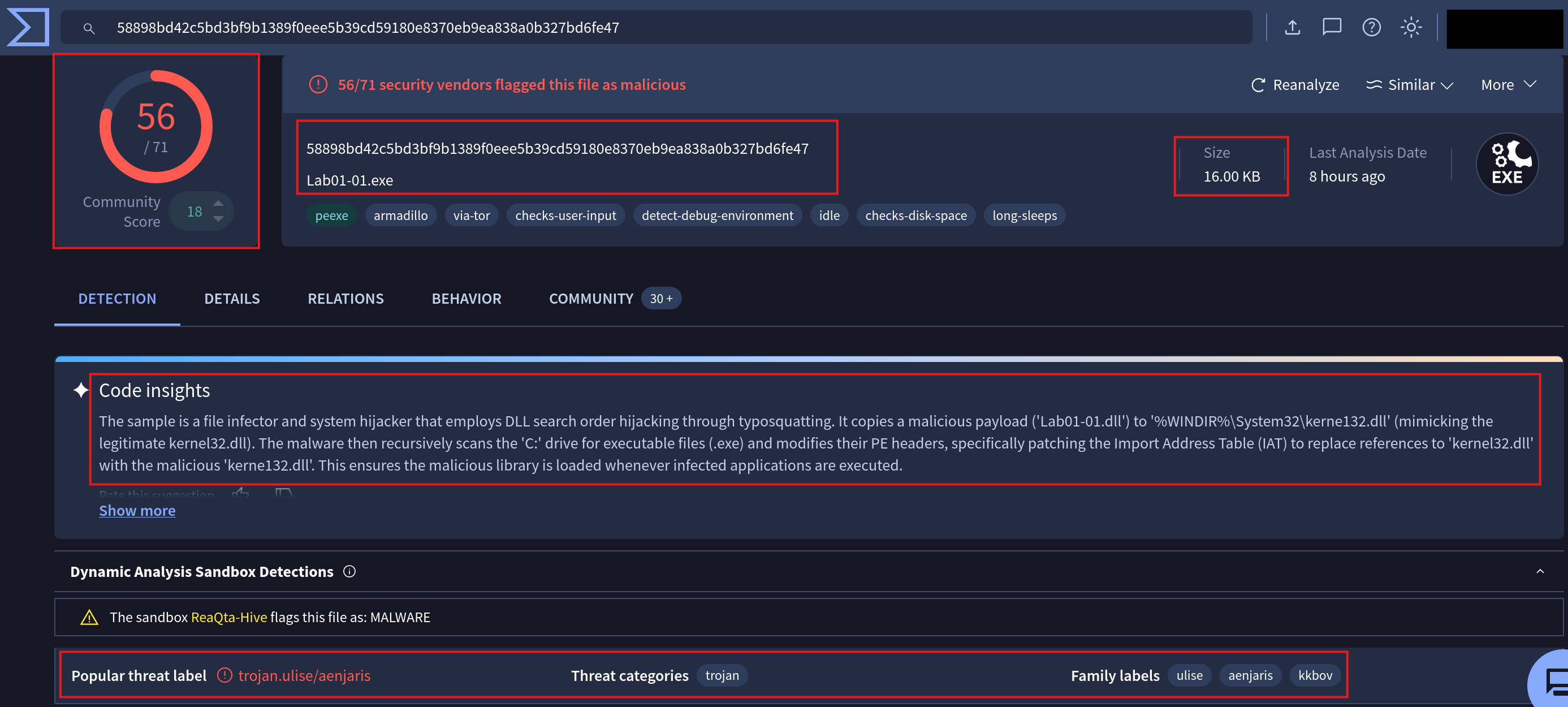Click the armadillo tag

click(400, 215)
